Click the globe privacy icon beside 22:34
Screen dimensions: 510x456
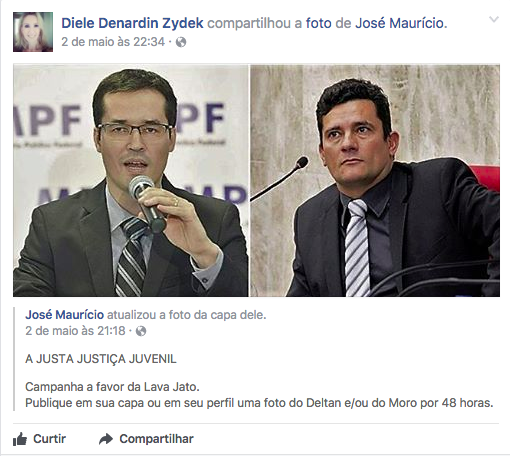[x=181, y=42]
